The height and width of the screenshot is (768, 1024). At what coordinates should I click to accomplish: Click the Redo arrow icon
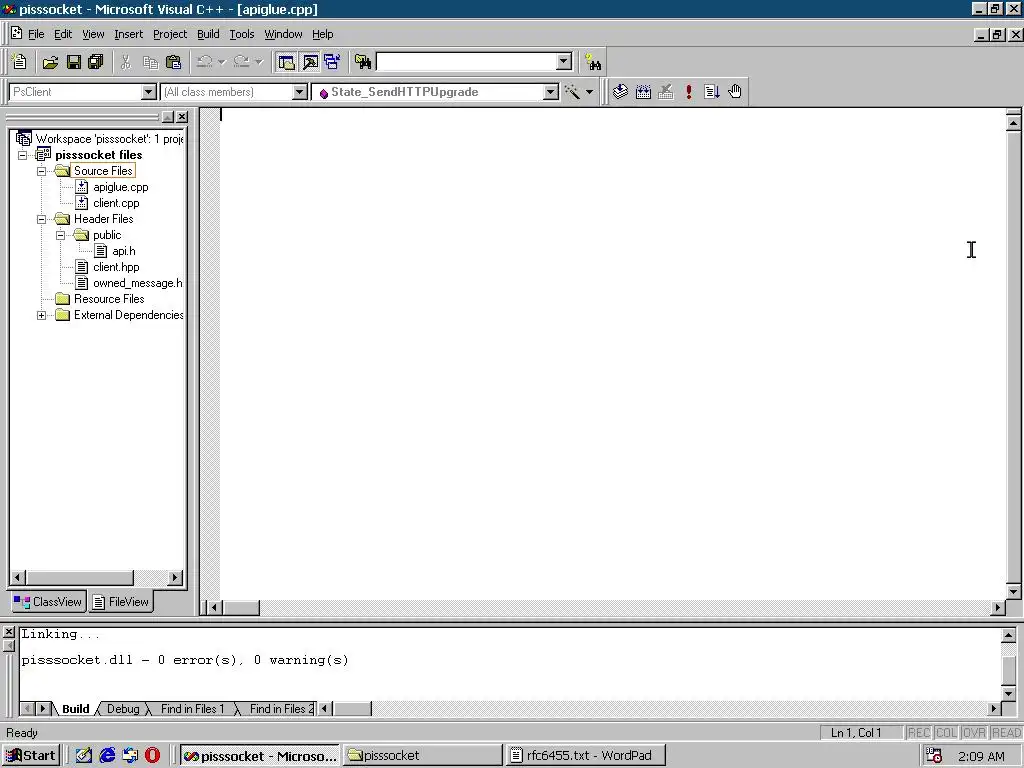(242, 62)
